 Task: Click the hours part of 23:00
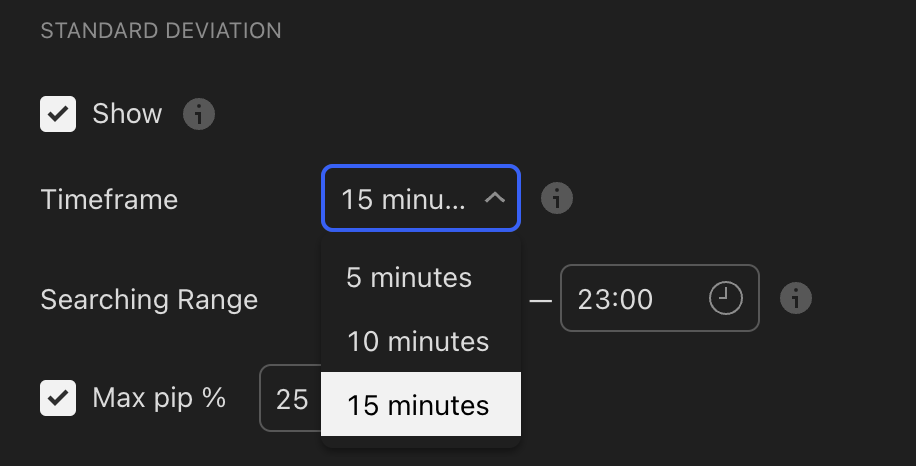[x=591, y=300]
